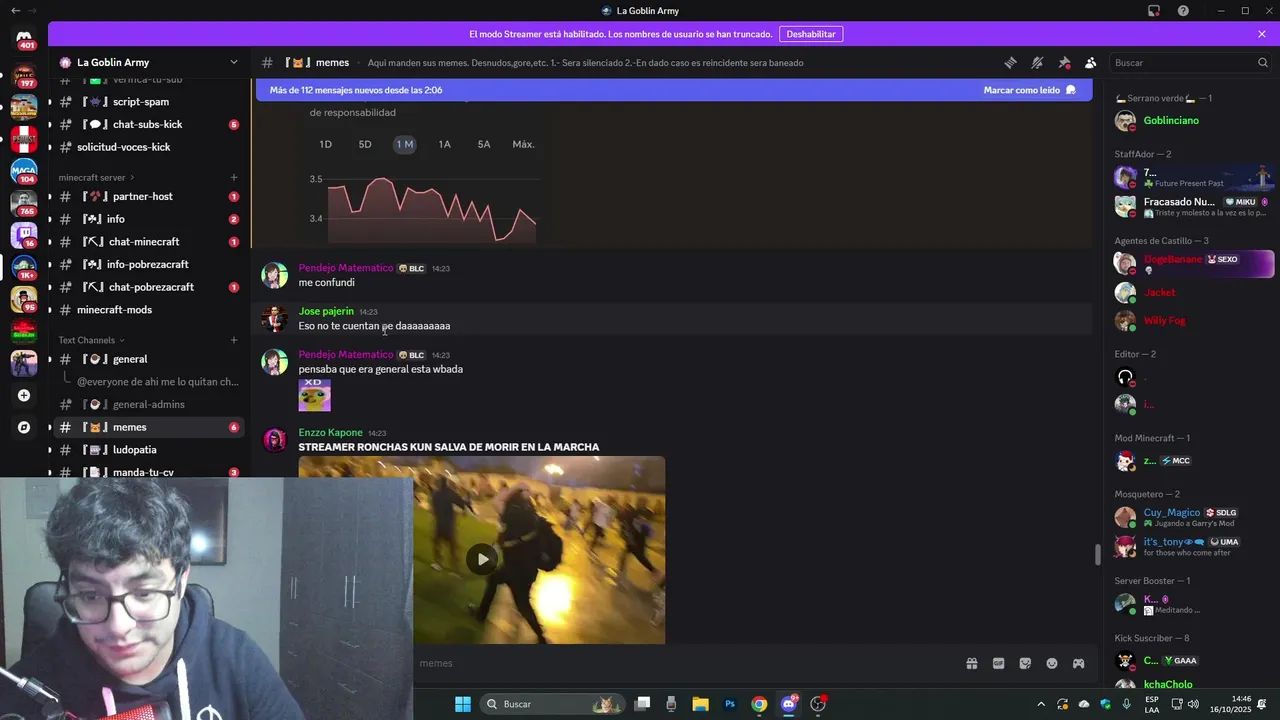Open pinned messages pin icon

coord(1064,62)
